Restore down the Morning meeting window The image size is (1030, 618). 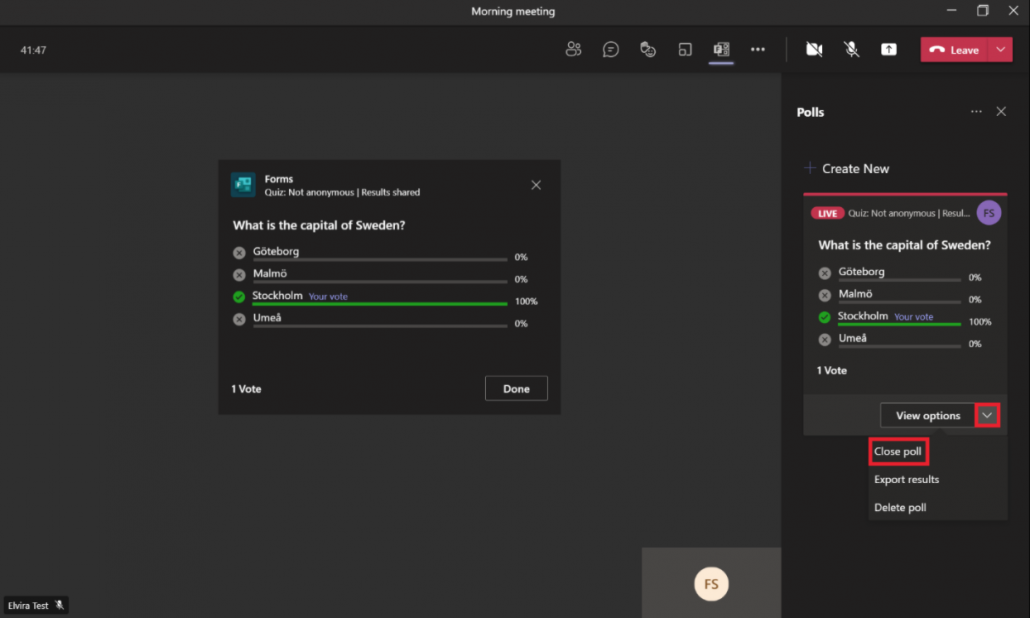[983, 11]
